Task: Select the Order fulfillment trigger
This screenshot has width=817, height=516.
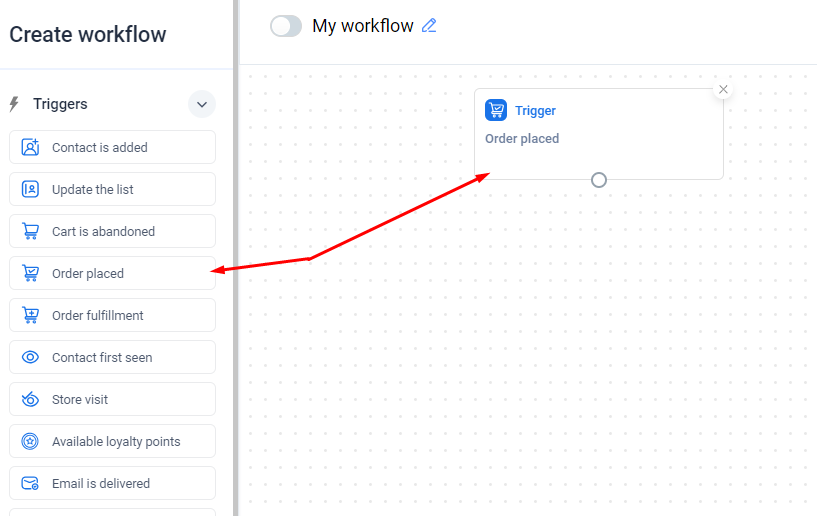Action: [x=113, y=315]
